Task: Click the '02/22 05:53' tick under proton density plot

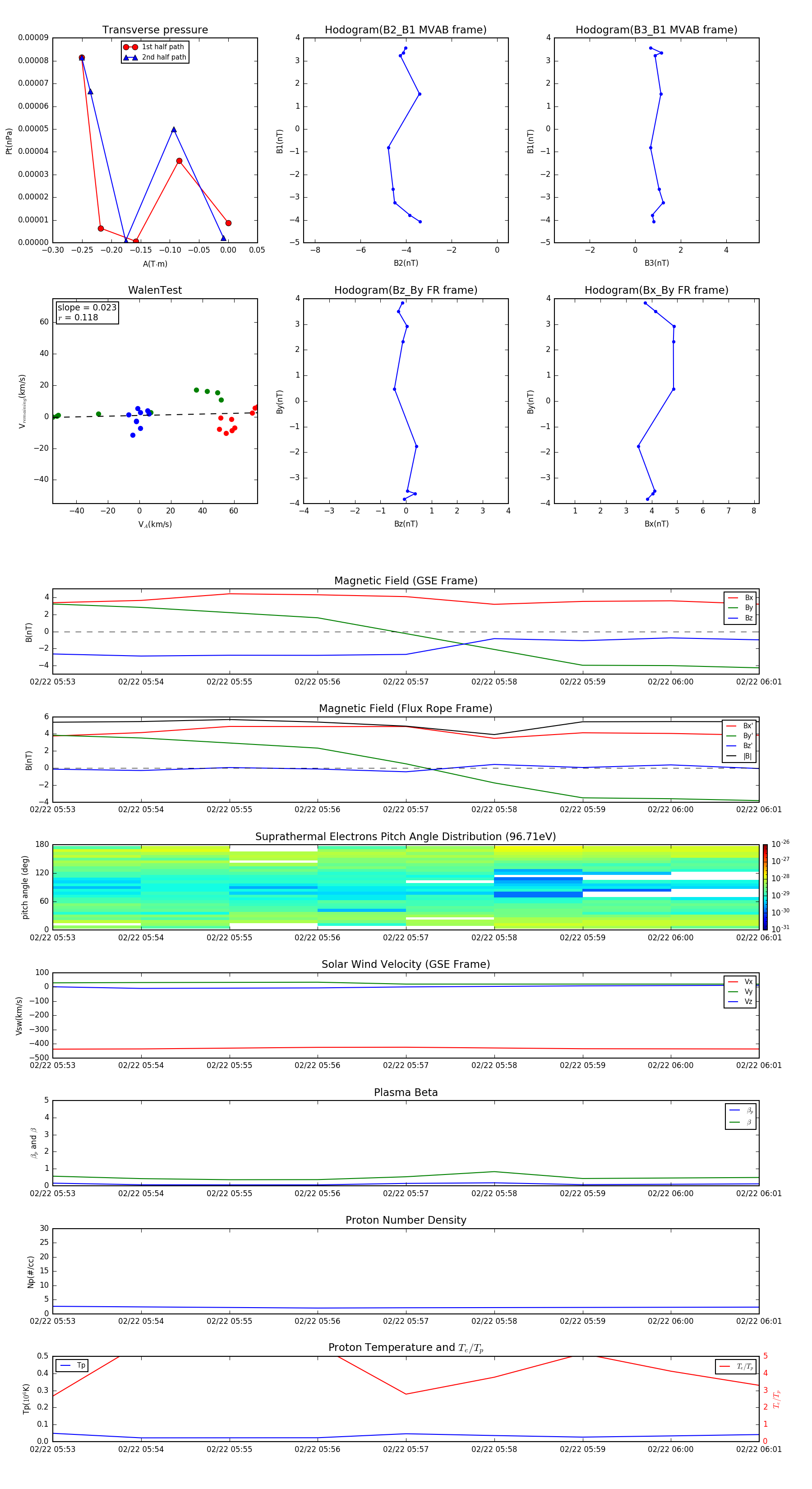Action: (x=53, y=1321)
